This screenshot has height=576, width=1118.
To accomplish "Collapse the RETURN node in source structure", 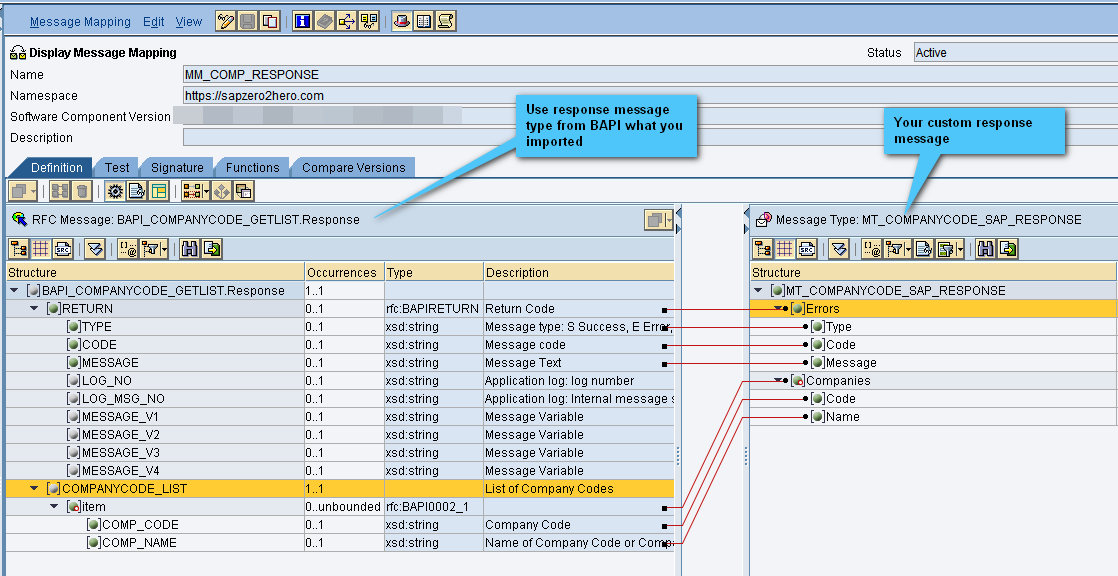I will [34, 309].
